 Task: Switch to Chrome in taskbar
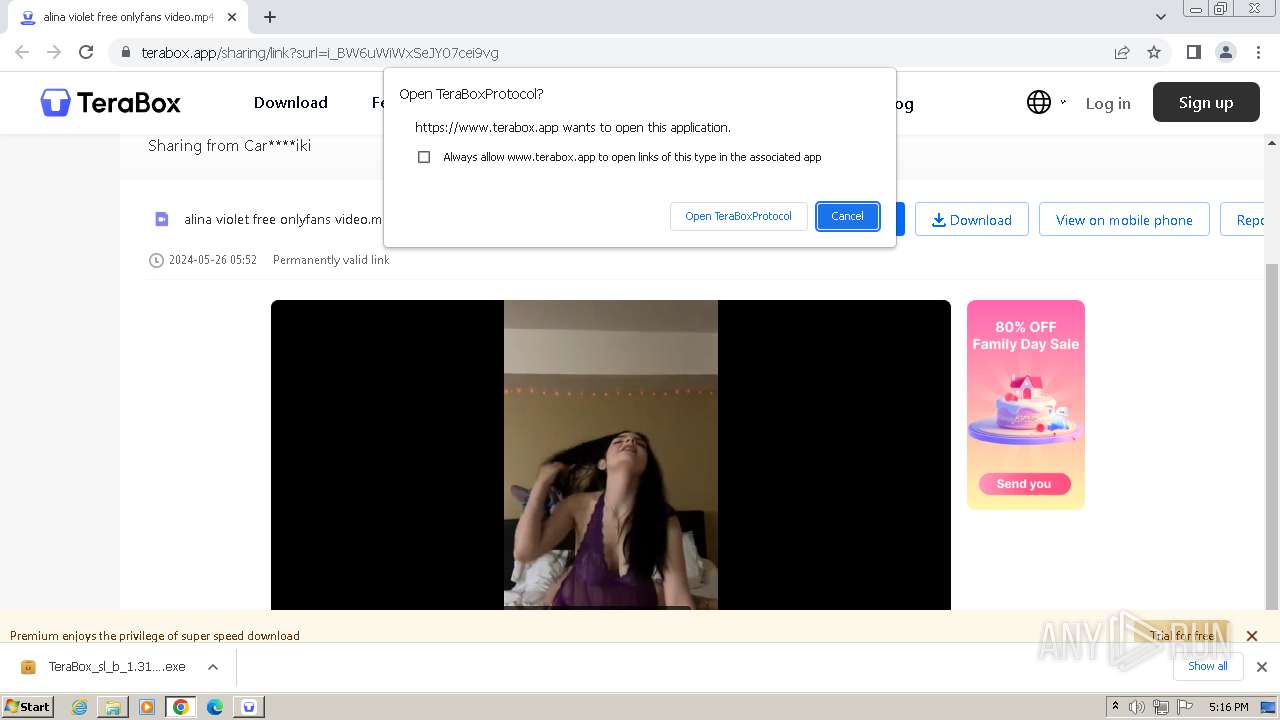click(x=181, y=707)
